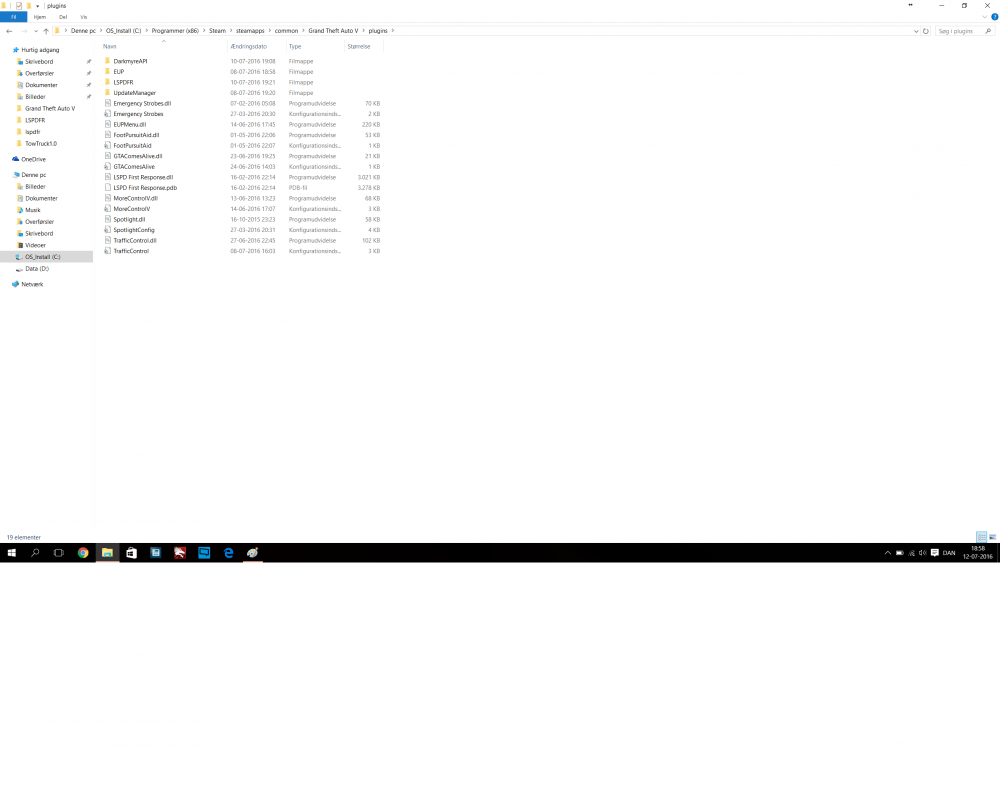This screenshot has width=1000, height=800.
Task: Switch to details view layout icon
Action: point(982,537)
